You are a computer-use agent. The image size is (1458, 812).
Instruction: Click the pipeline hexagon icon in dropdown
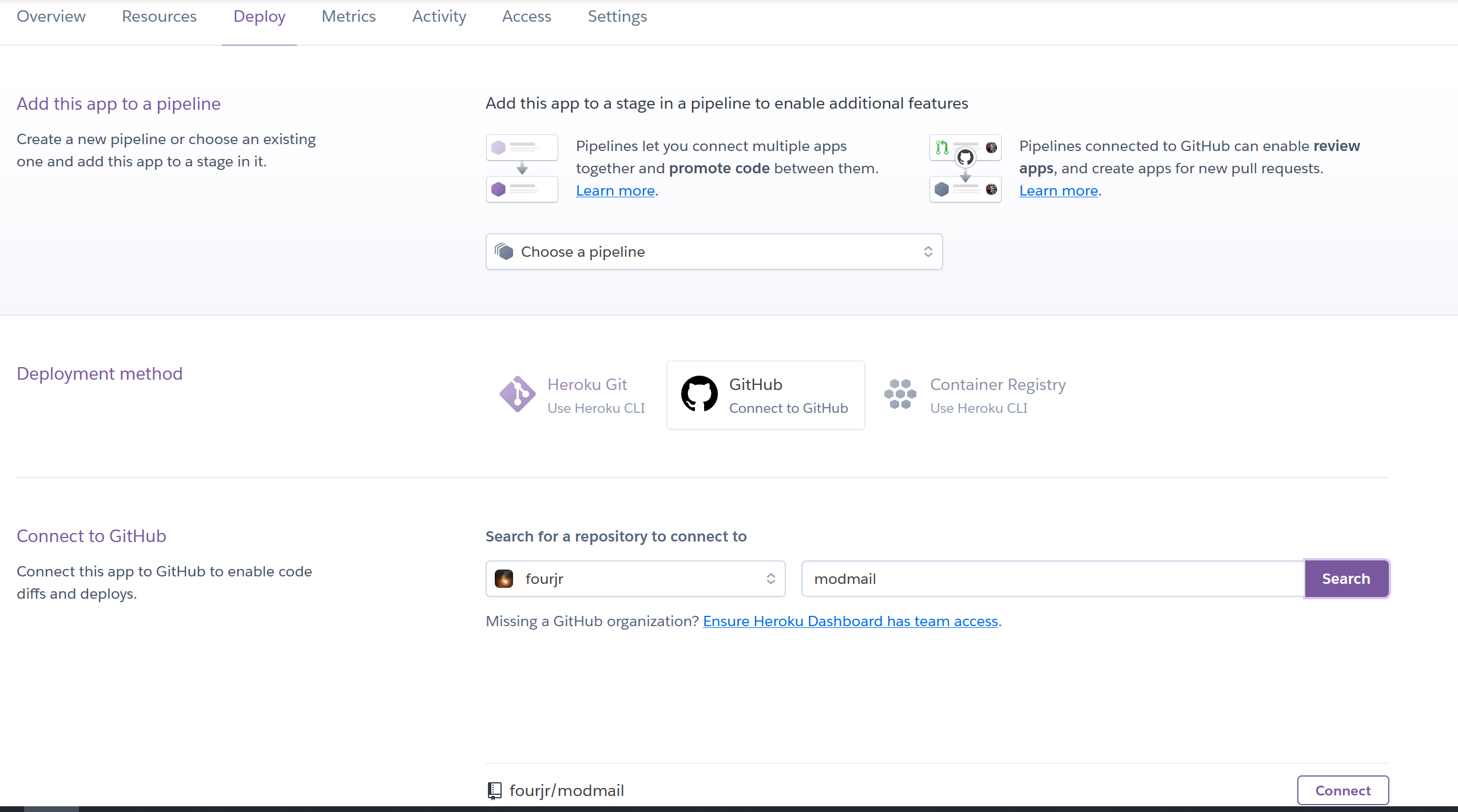504,252
